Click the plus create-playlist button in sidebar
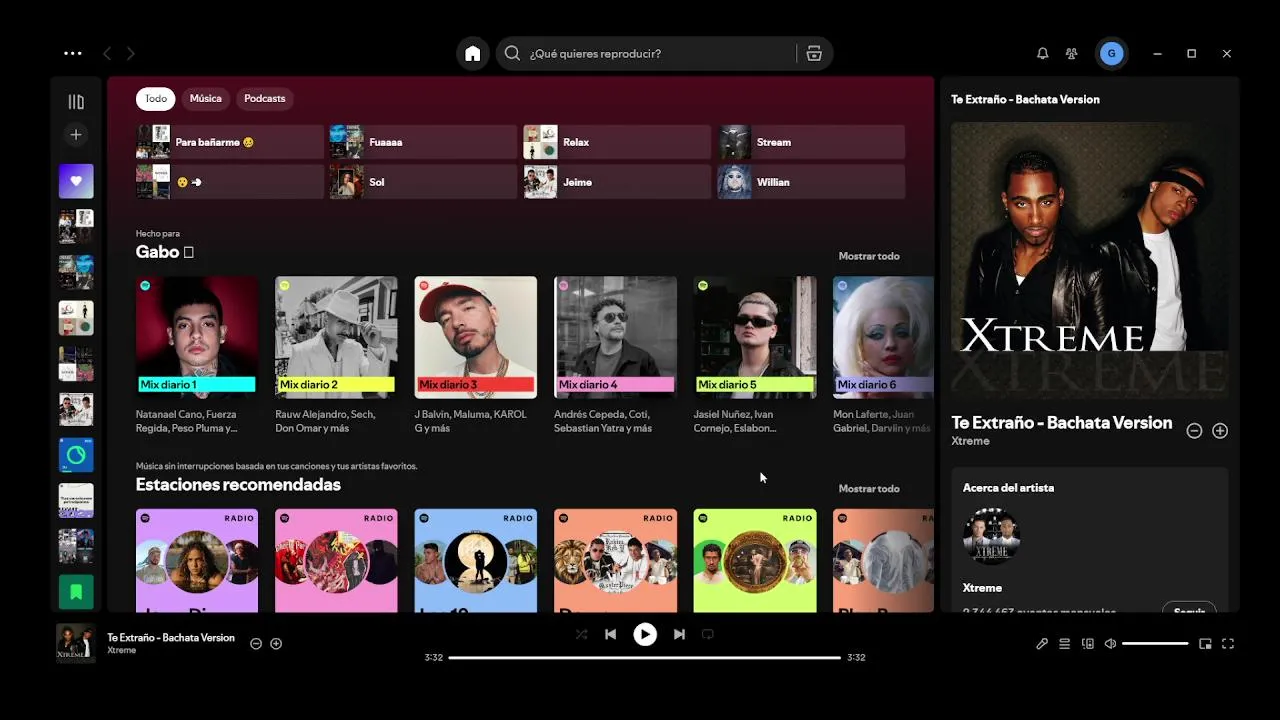 coord(76,135)
